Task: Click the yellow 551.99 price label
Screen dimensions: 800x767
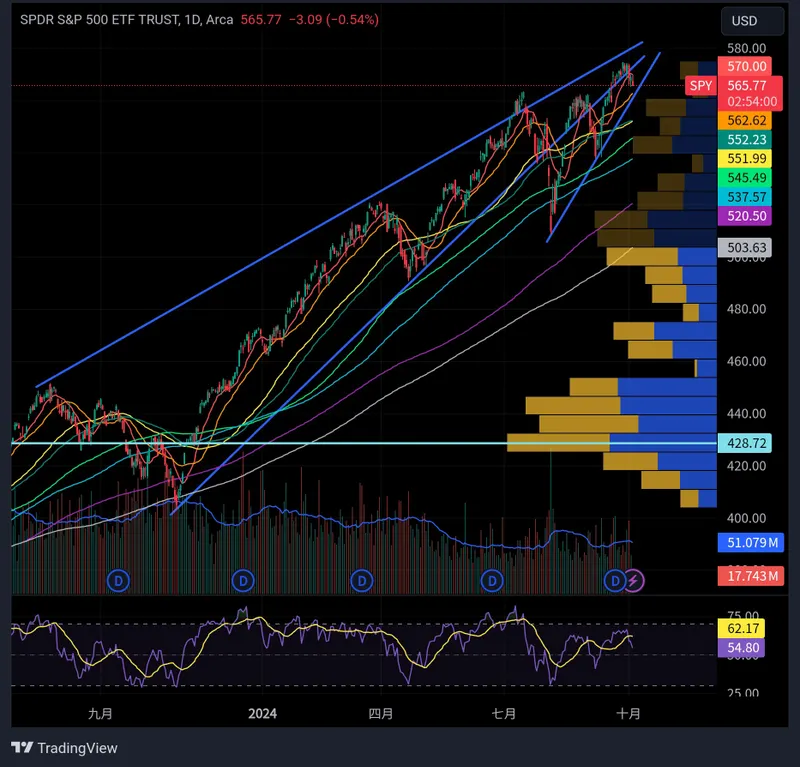Action: pyautogui.click(x=745, y=159)
